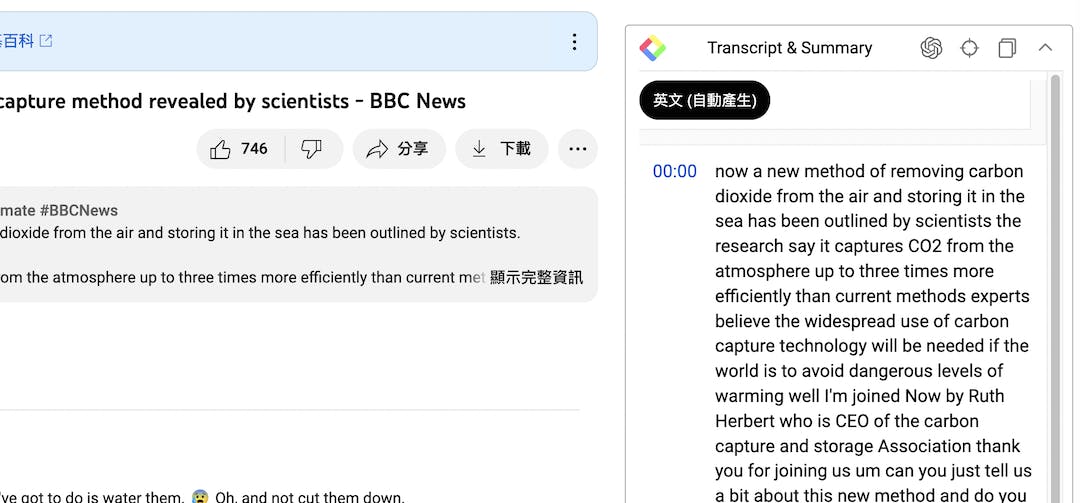This screenshot has width=1080, height=503.
Task: Like the video with 746 likes
Action: coord(239,149)
